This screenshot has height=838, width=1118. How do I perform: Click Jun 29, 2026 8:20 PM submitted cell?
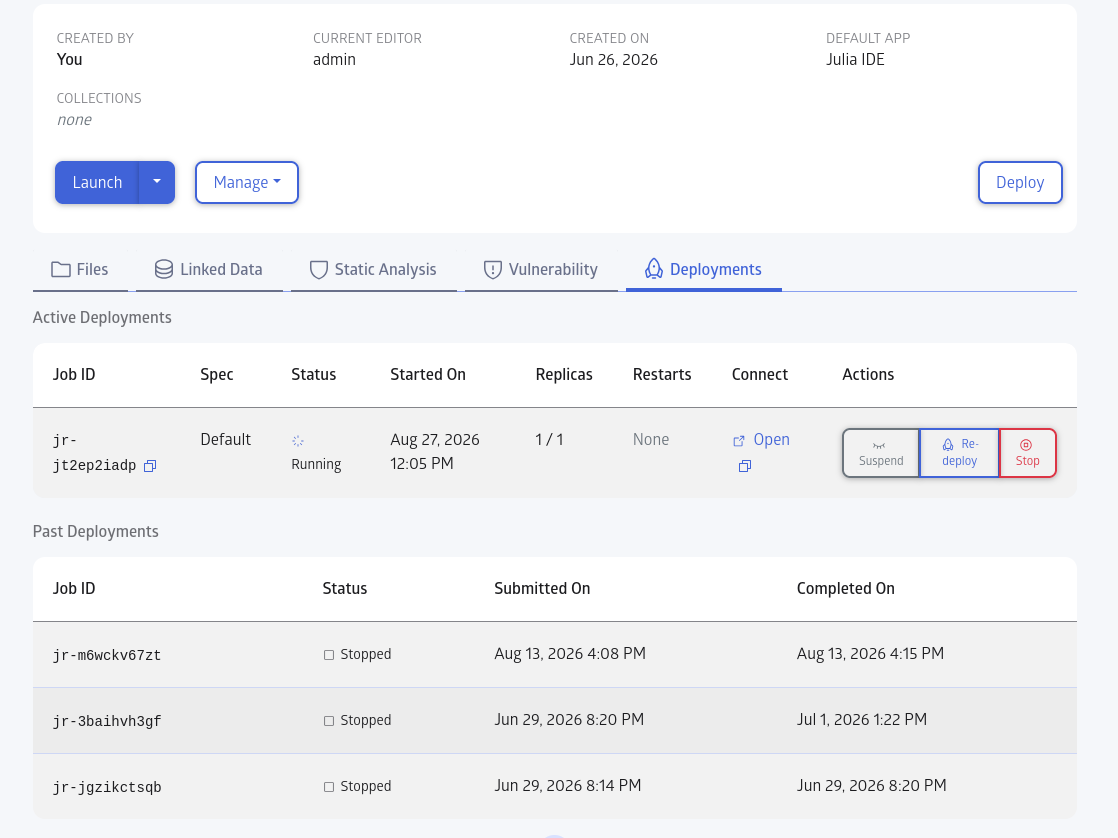[569, 719]
